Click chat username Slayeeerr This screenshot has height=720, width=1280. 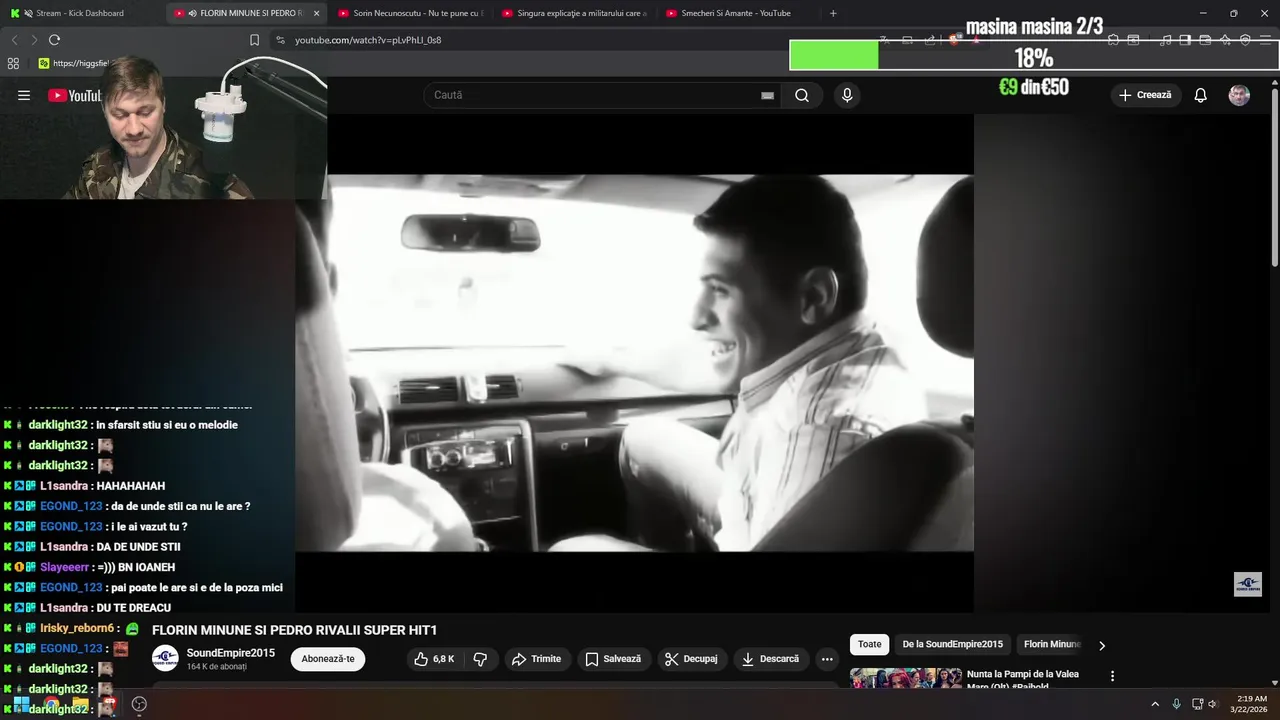coord(65,567)
